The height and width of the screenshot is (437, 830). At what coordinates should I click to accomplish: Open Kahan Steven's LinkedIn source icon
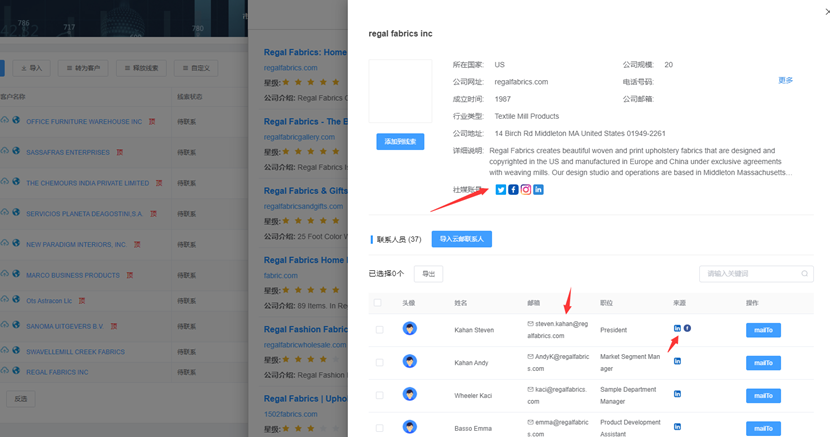(x=677, y=328)
